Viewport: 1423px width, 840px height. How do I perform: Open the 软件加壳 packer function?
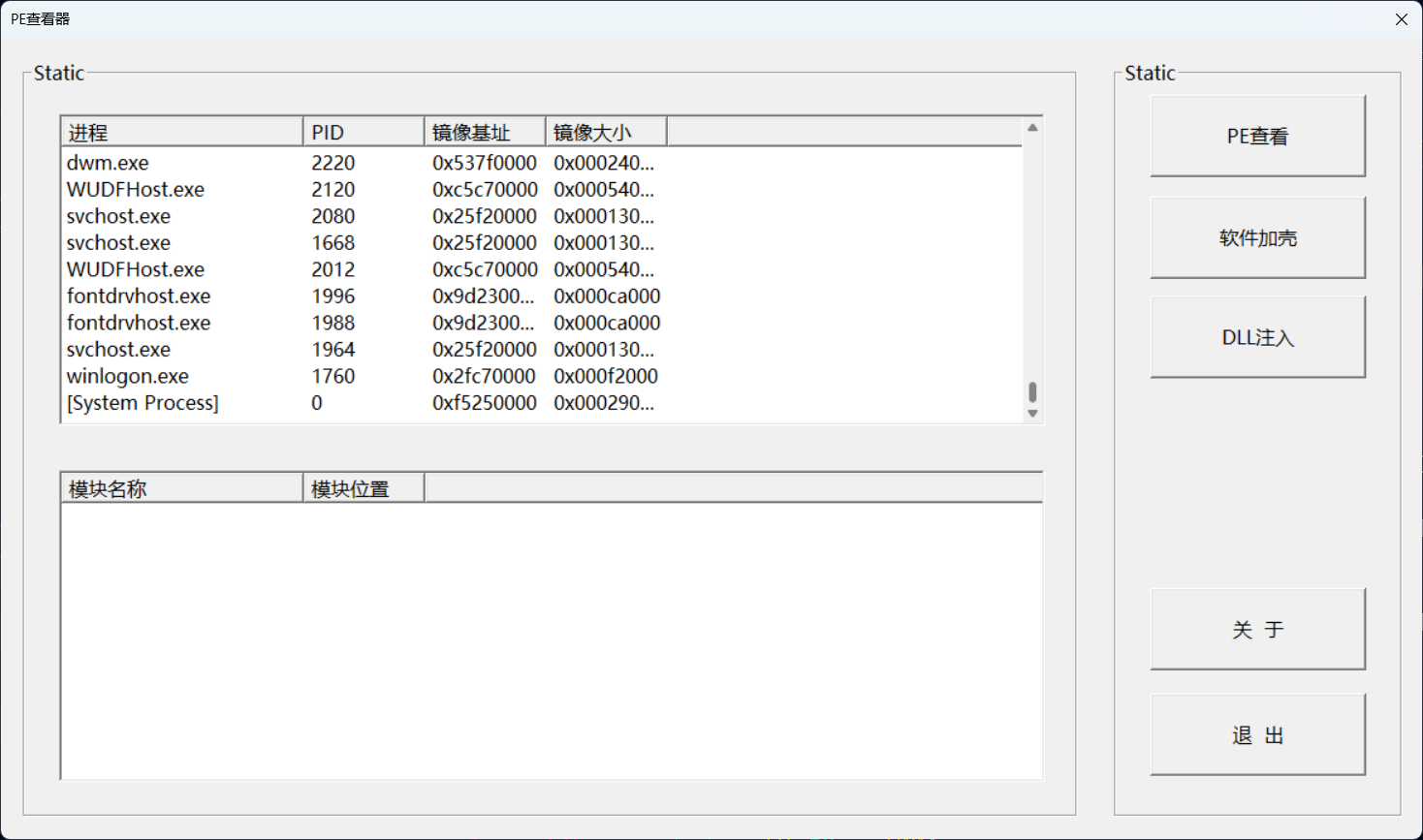[1257, 238]
